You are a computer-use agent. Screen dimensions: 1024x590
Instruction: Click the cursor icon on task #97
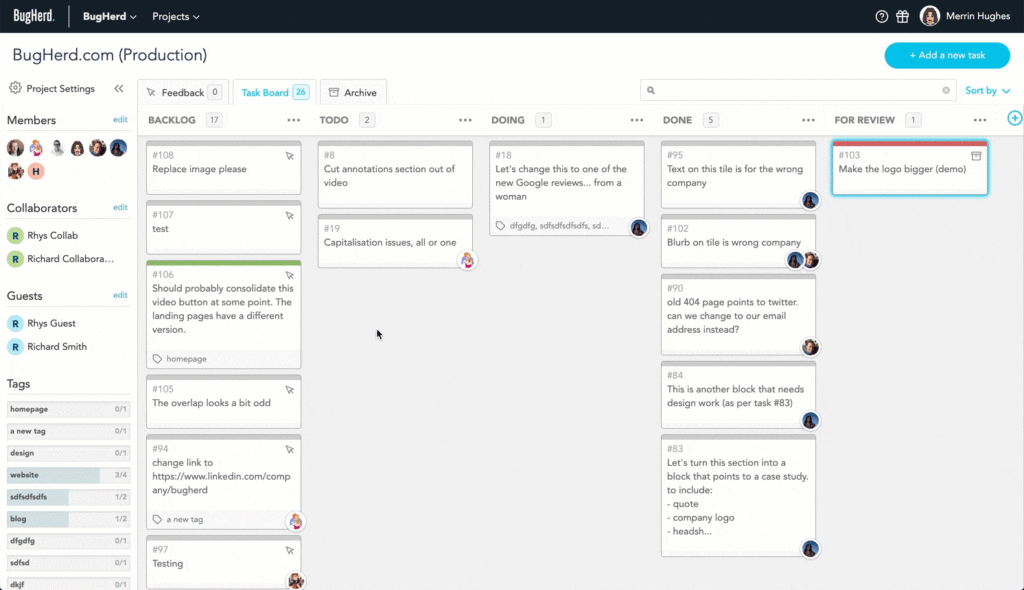289,551
